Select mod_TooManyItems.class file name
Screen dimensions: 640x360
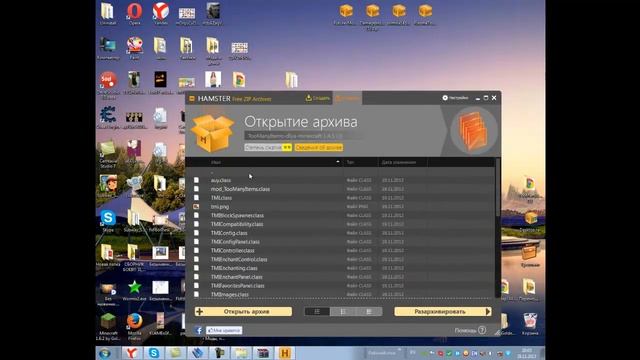pos(240,189)
